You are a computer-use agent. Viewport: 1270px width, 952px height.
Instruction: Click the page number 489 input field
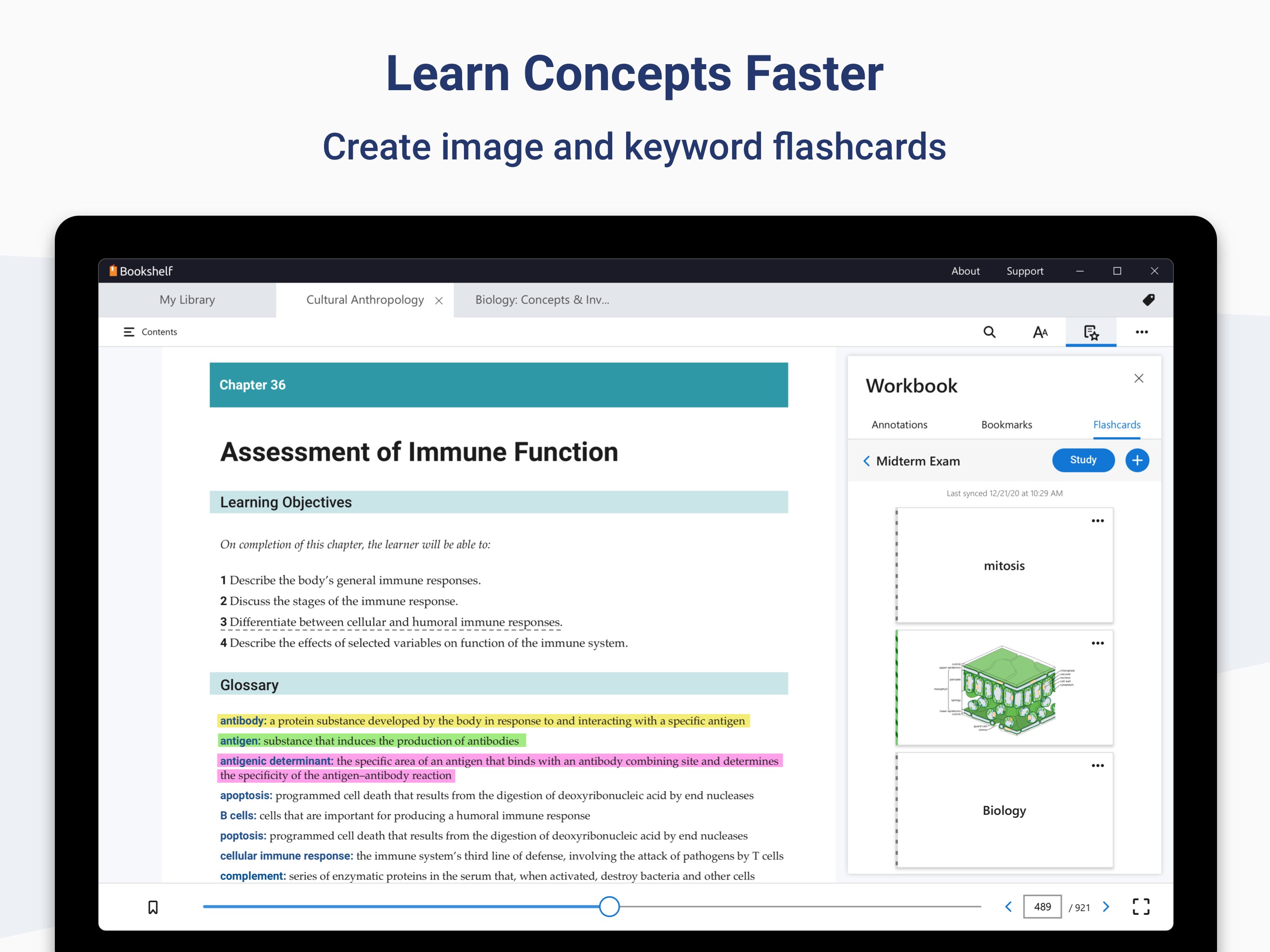click(1041, 906)
